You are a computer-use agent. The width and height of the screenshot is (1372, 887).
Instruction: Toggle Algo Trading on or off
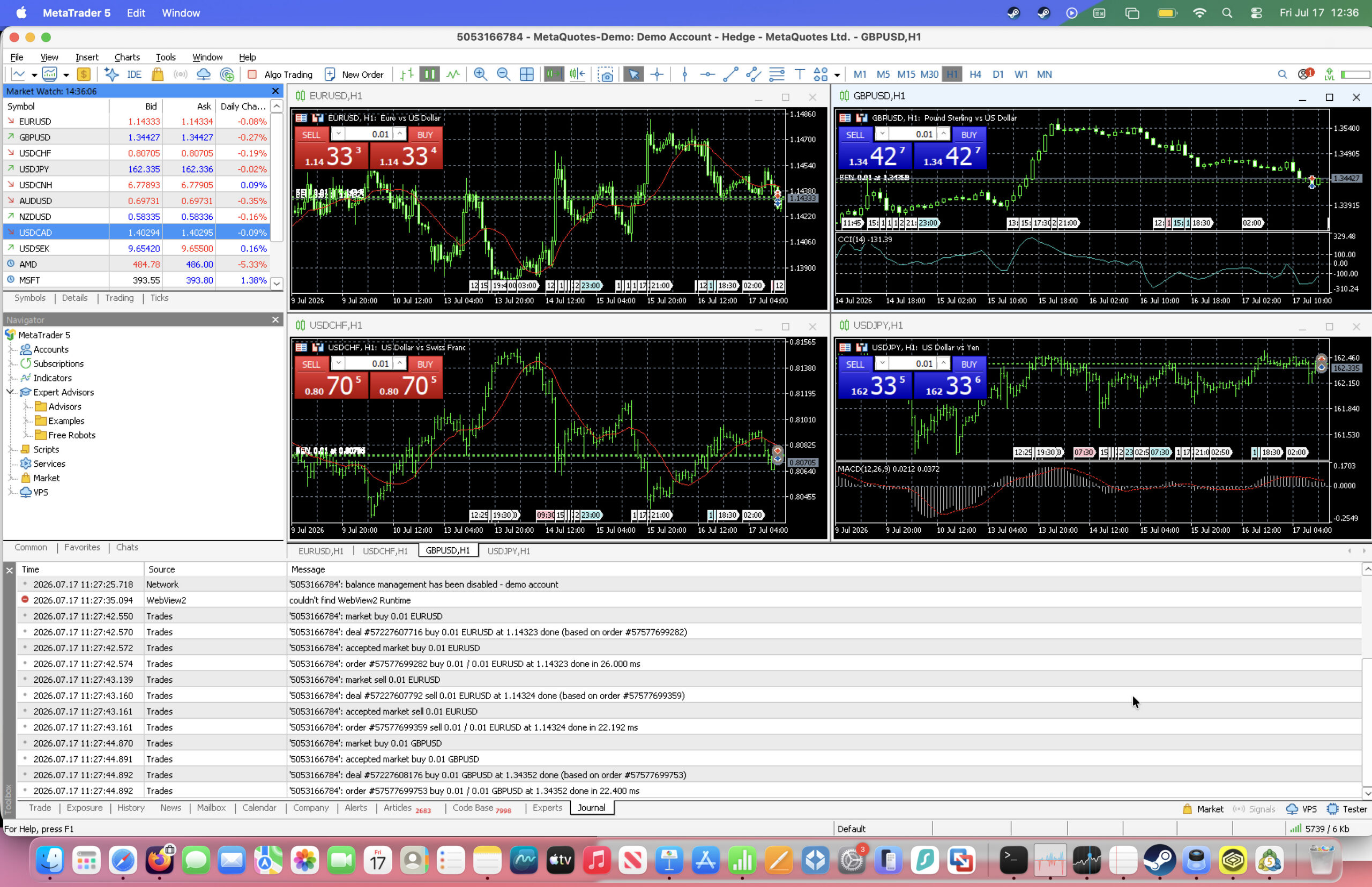tap(280, 74)
